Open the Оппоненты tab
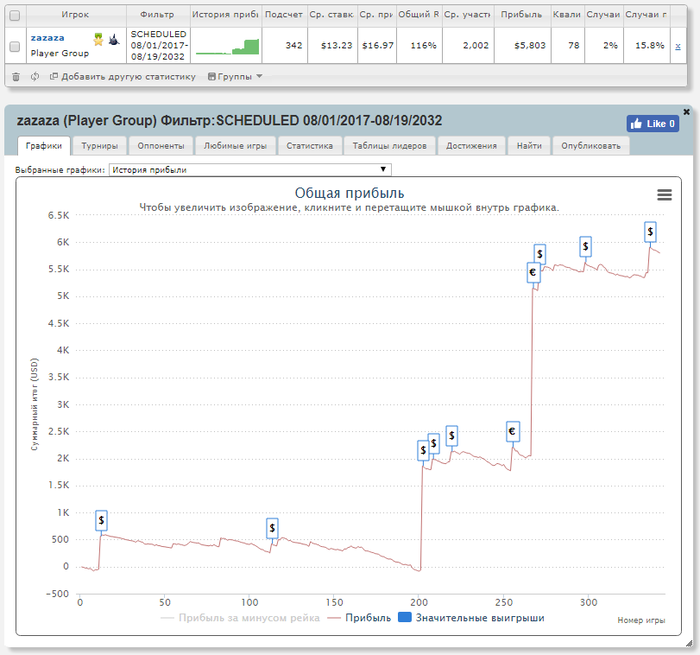 click(161, 146)
